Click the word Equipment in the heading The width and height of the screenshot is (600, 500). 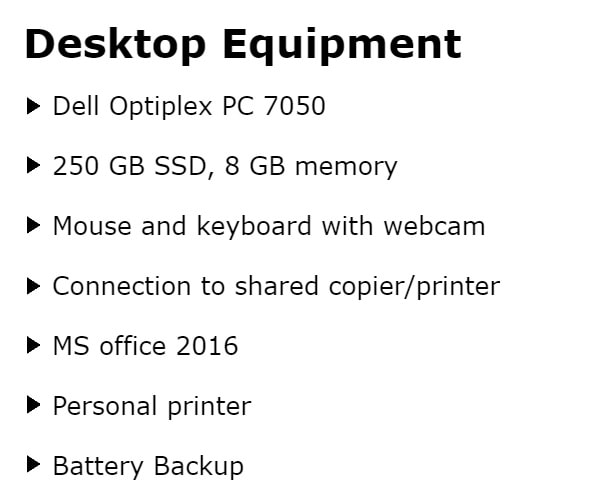tap(342, 44)
